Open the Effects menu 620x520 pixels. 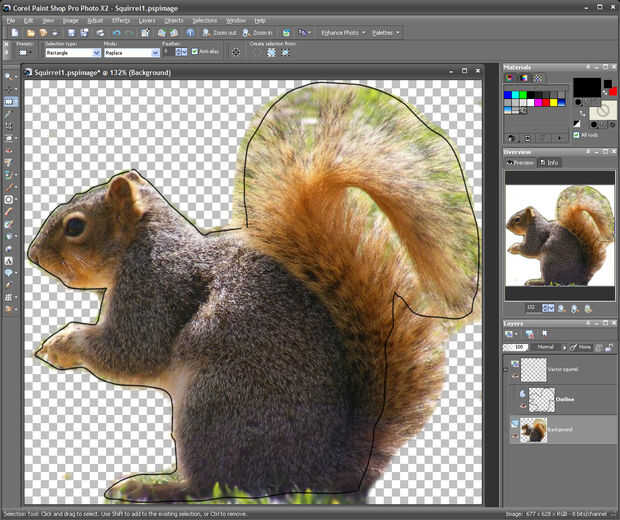121,20
